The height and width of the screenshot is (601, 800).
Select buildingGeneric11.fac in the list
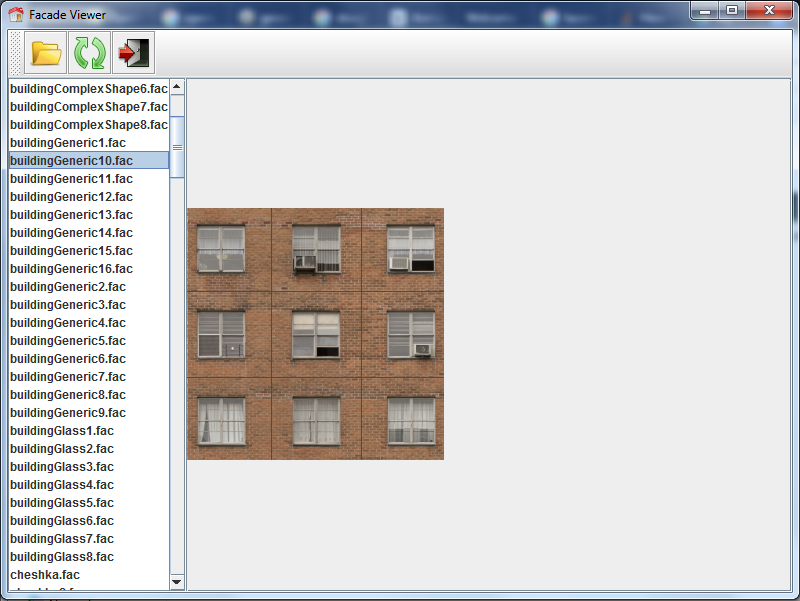[89, 179]
